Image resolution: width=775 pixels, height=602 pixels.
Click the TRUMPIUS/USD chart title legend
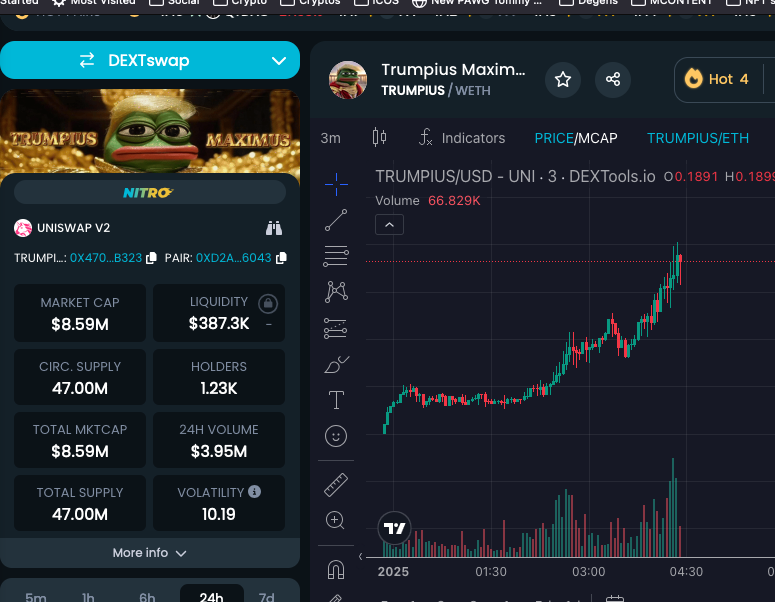pyautogui.click(x=516, y=176)
